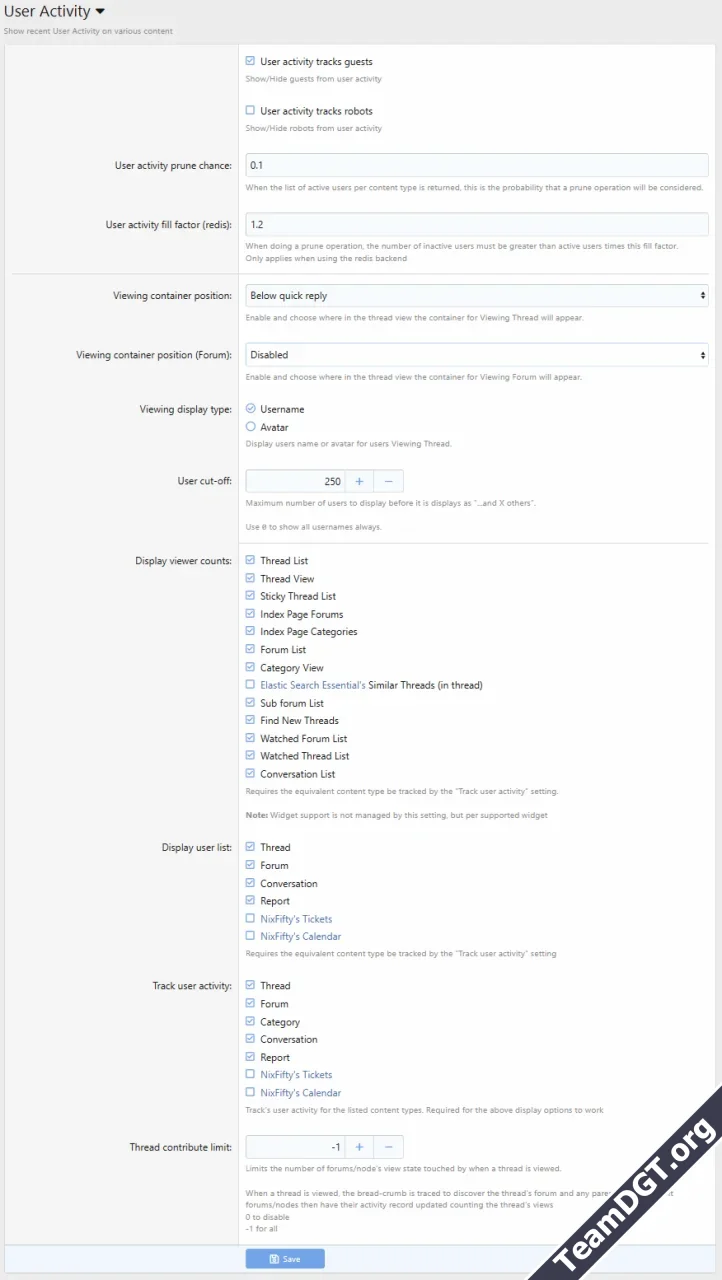The image size is (722, 1280).
Task: Uncheck Conversation List viewer count
Action: pyautogui.click(x=251, y=774)
